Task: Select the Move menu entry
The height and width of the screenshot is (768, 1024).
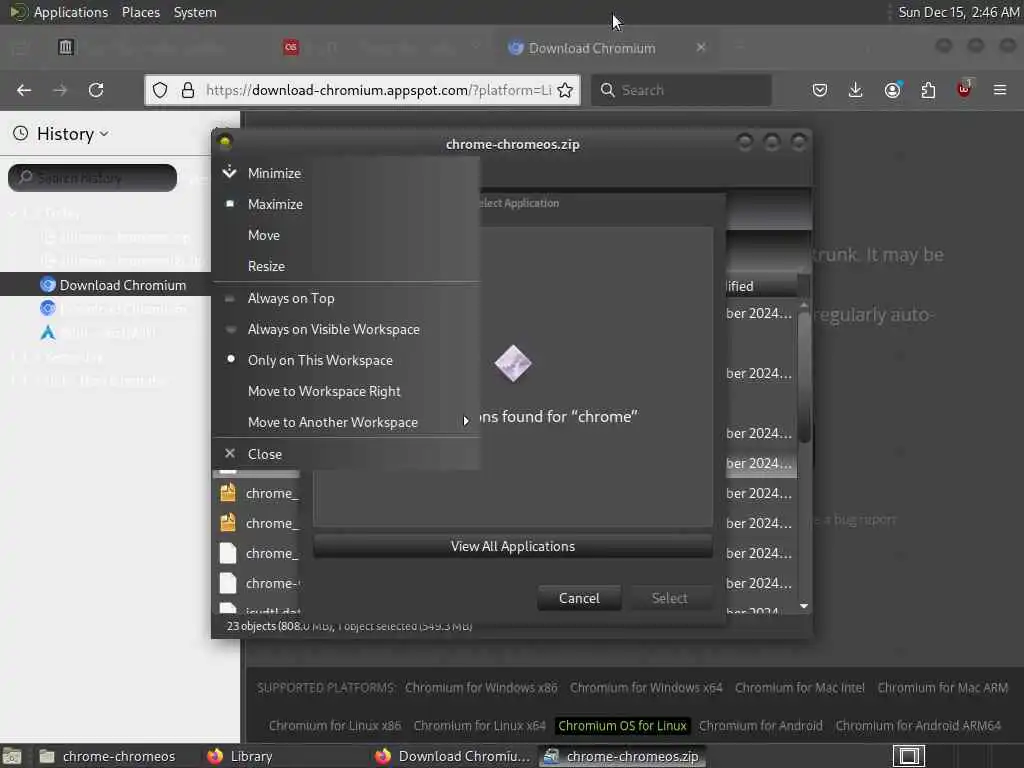Action: tap(346, 235)
